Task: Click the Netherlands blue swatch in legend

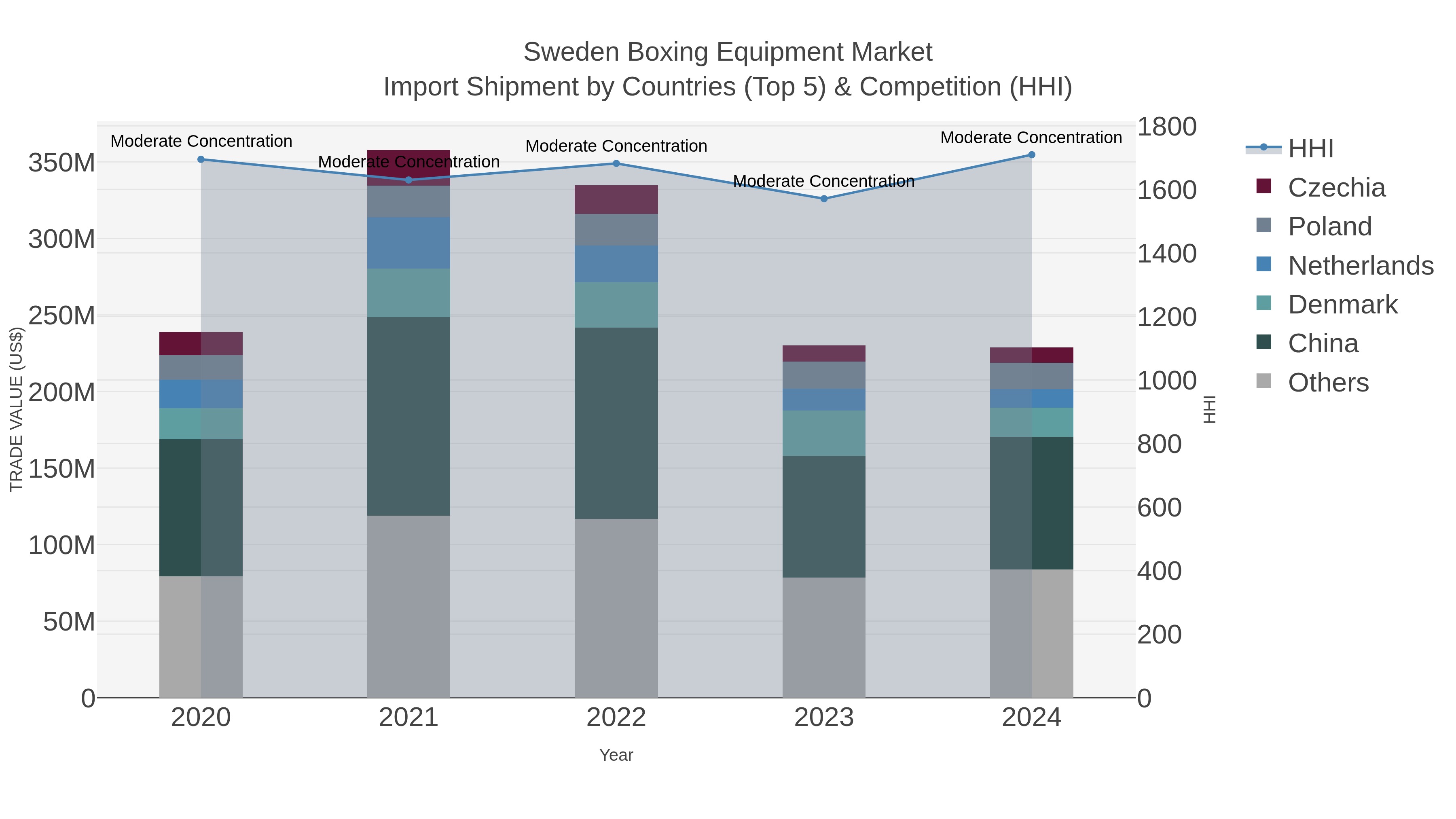Action: point(1263,264)
